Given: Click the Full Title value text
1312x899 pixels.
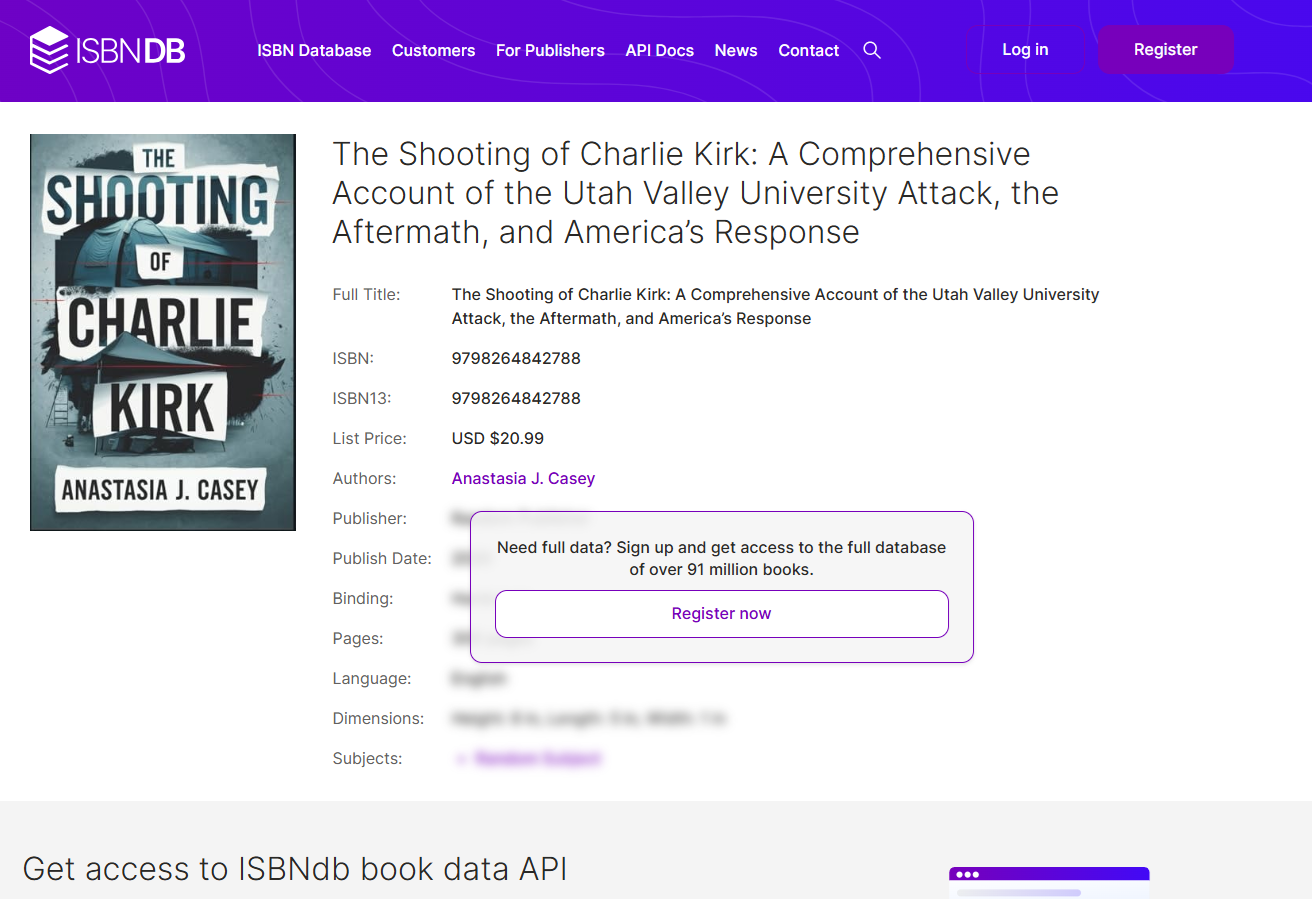Looking at the screenshot, I should [776, 306].
